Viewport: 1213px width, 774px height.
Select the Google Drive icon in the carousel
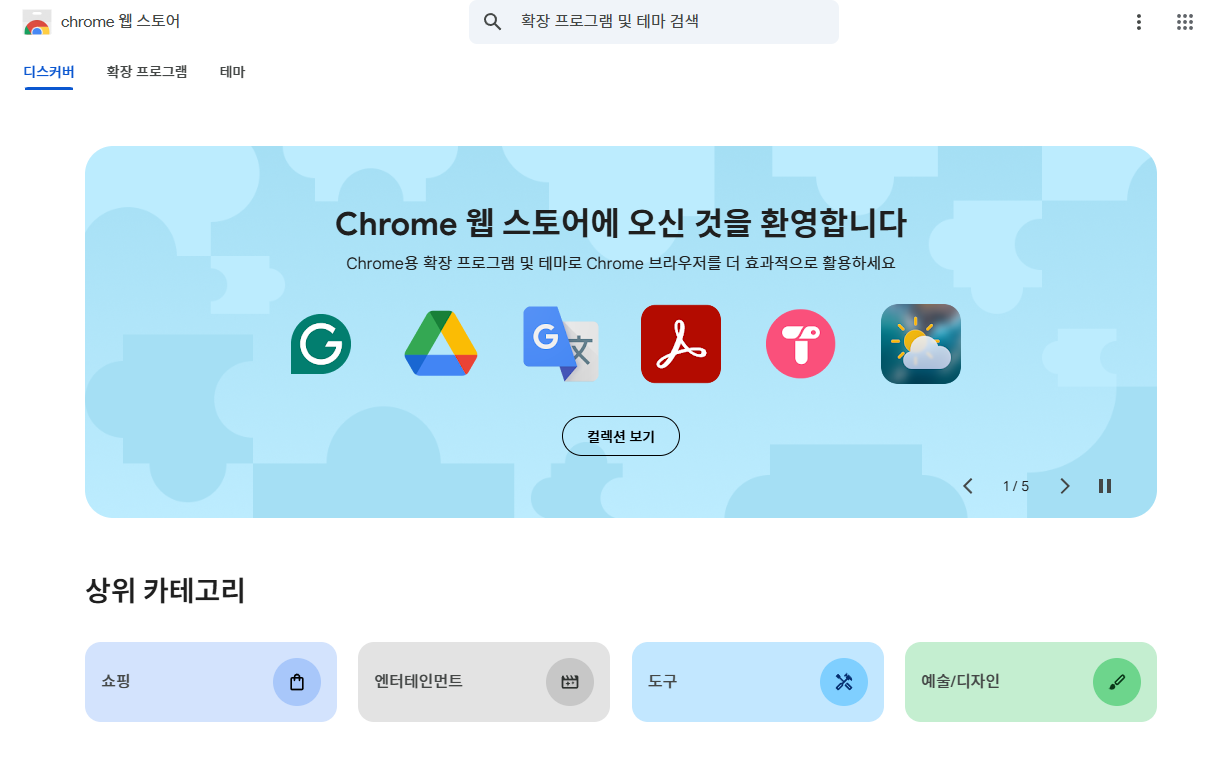click(x=440, y=344)
